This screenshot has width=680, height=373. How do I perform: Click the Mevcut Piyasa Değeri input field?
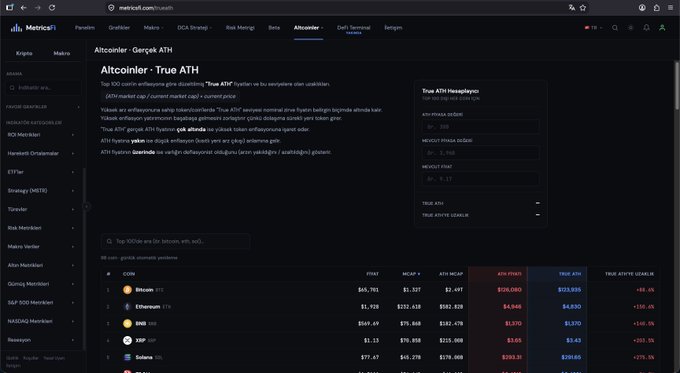481,153
